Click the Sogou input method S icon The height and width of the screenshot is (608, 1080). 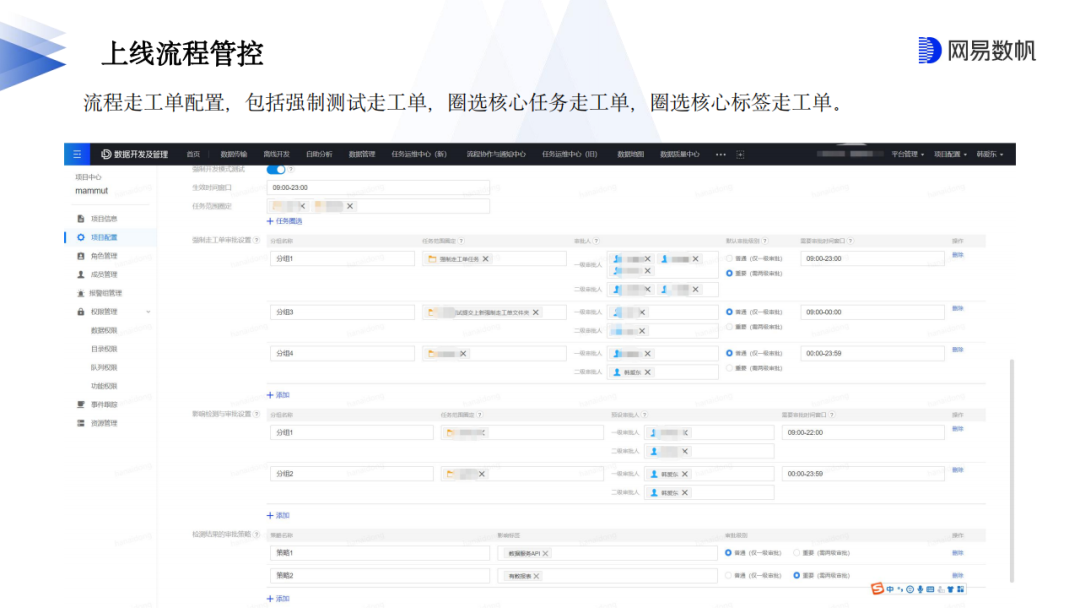point(877,589)
